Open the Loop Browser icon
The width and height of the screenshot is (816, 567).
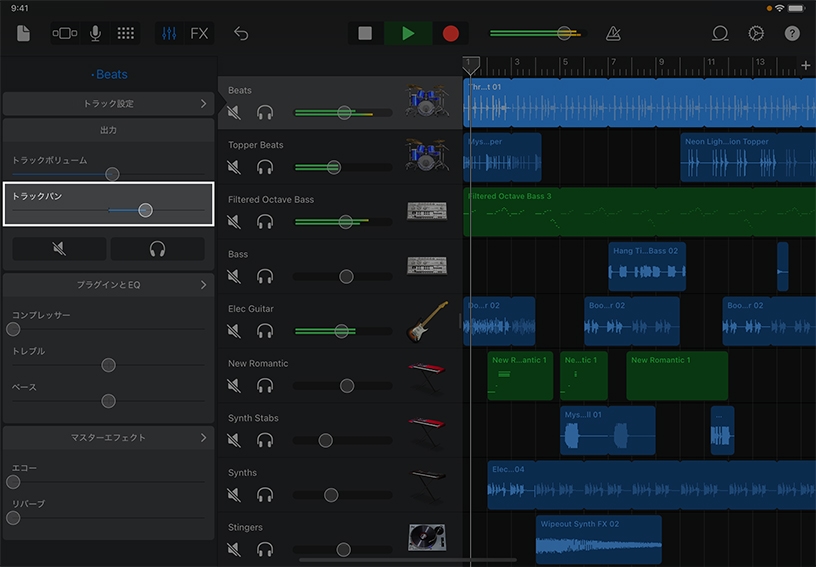pos(720,33)
